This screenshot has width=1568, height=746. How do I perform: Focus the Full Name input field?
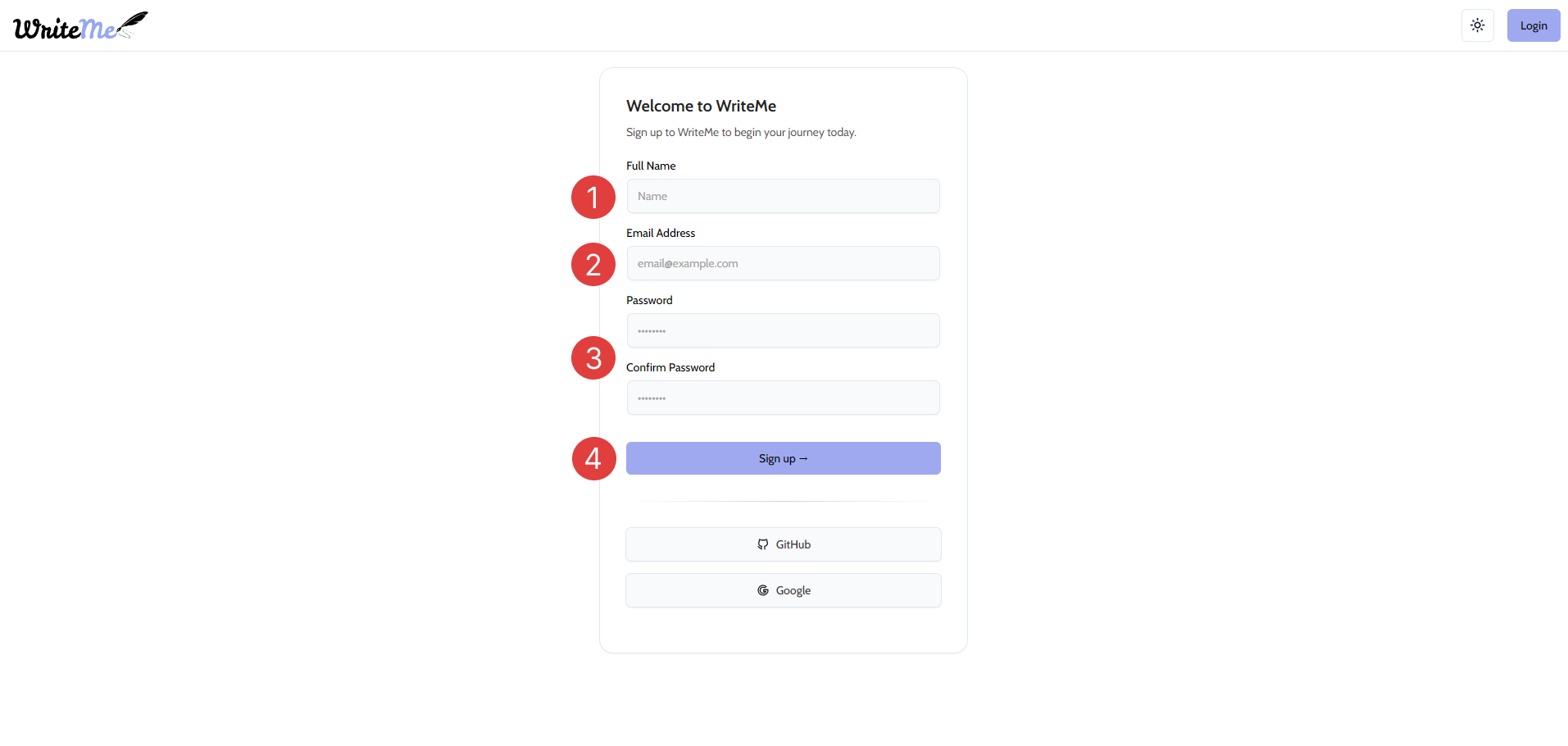coord(783,196)
